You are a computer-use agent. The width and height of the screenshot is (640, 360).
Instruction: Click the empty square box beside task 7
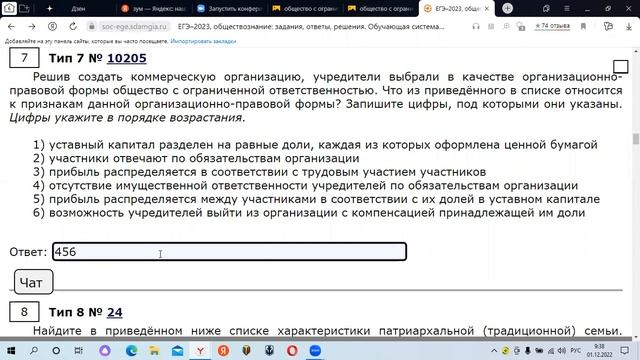(x=620, y=67)
